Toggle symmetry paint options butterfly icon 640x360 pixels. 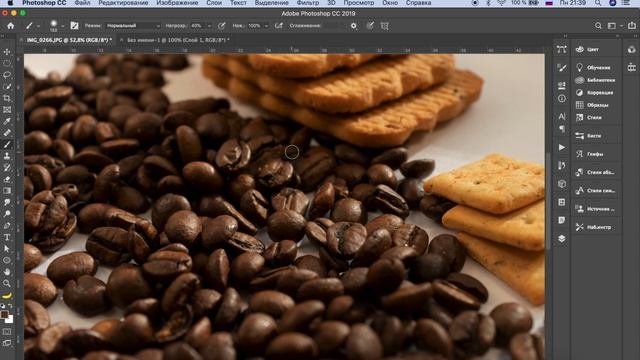(x=384, y=26)
